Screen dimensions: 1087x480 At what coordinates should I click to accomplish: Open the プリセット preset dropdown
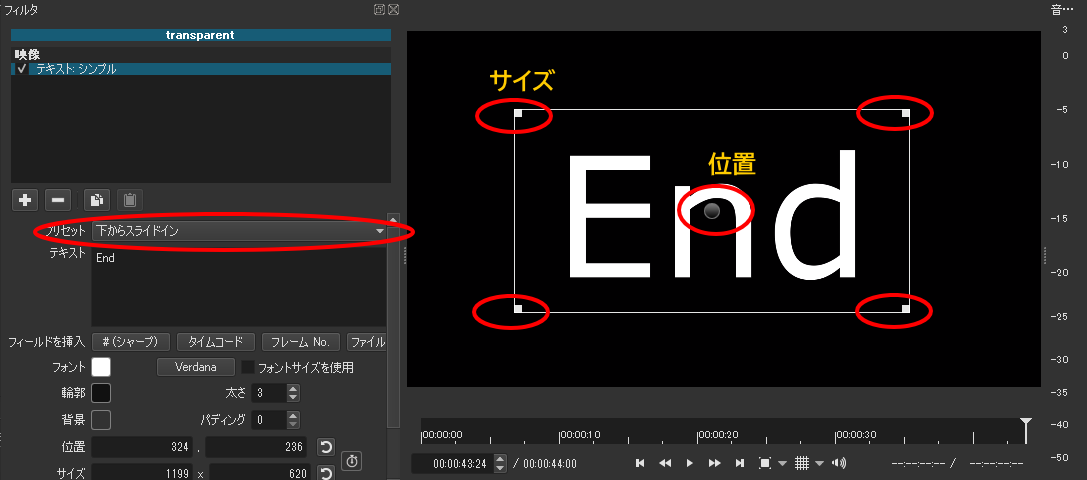click(239, 231)
